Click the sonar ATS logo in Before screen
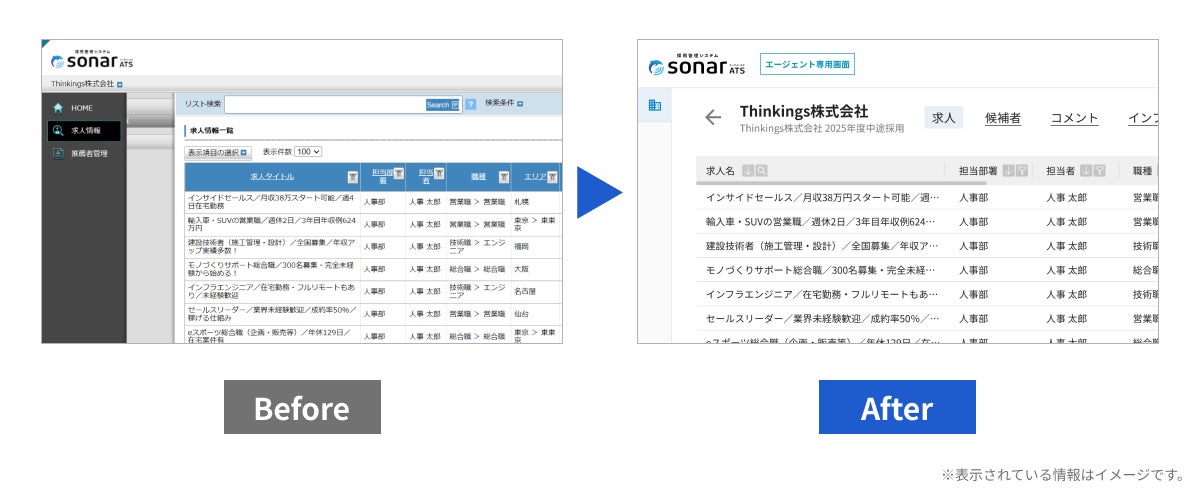Image resolution: width=1200 pixels, height=497 pixels. 91,60
